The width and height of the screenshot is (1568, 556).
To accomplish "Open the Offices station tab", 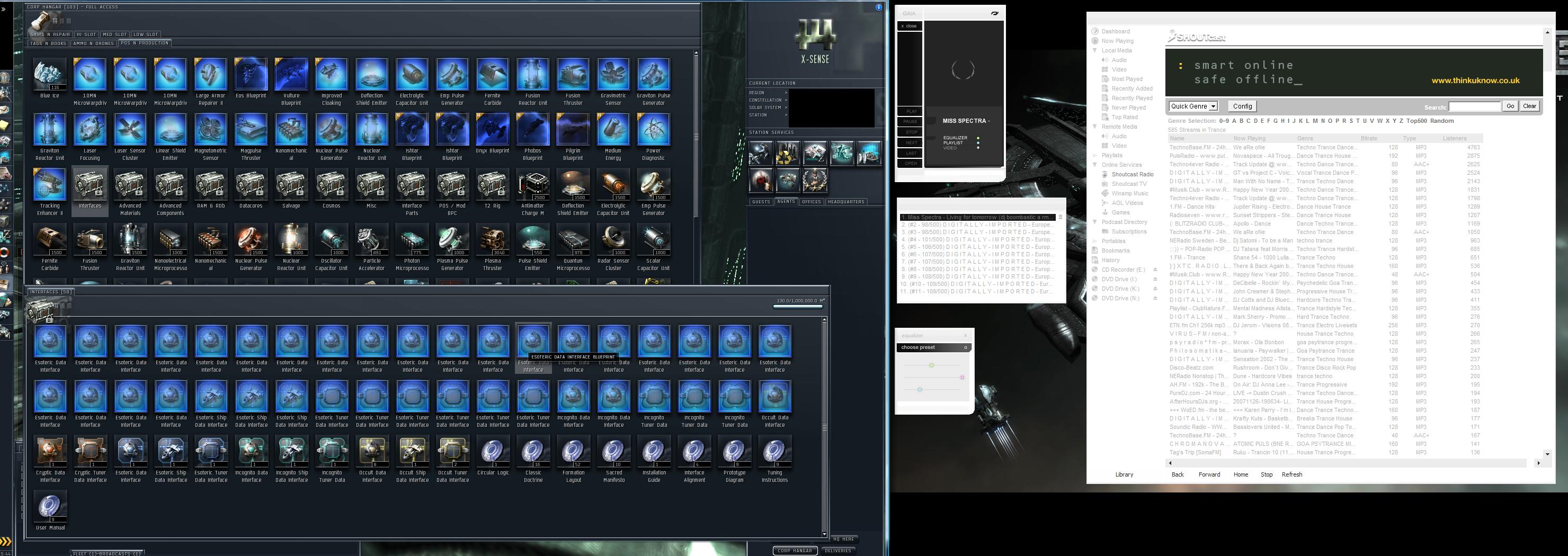I will (812, 201).
